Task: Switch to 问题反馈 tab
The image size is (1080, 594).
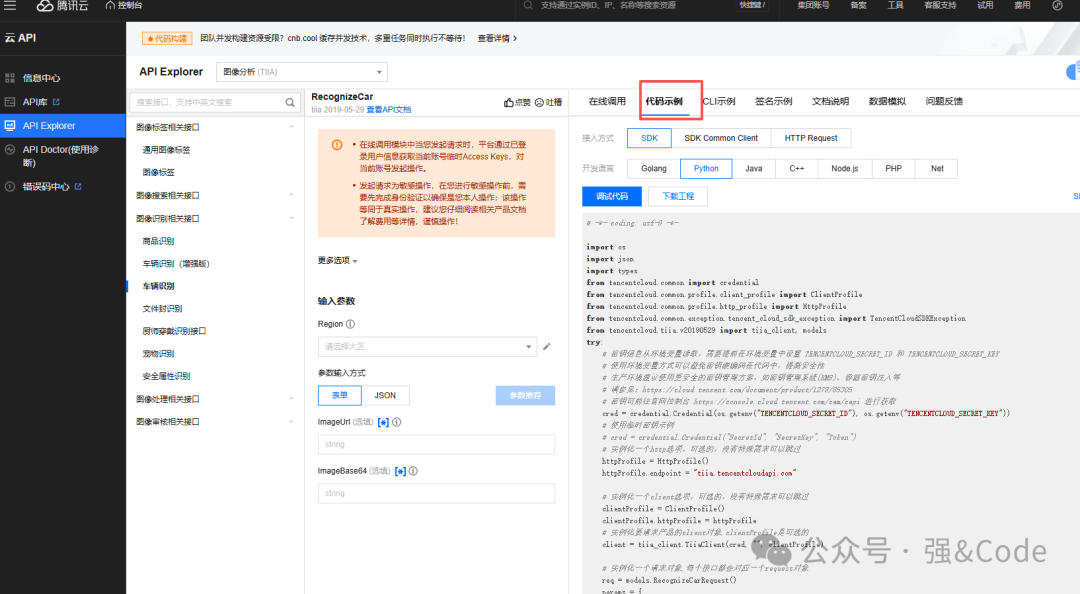Action: point(944,101)
